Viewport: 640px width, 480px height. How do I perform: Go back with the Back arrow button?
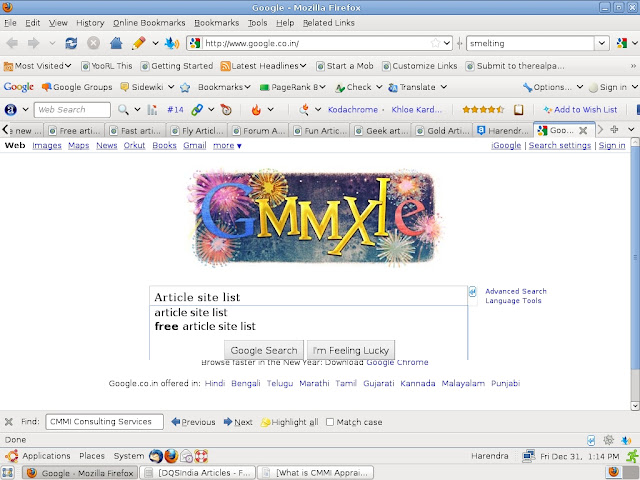pos(12,43)
